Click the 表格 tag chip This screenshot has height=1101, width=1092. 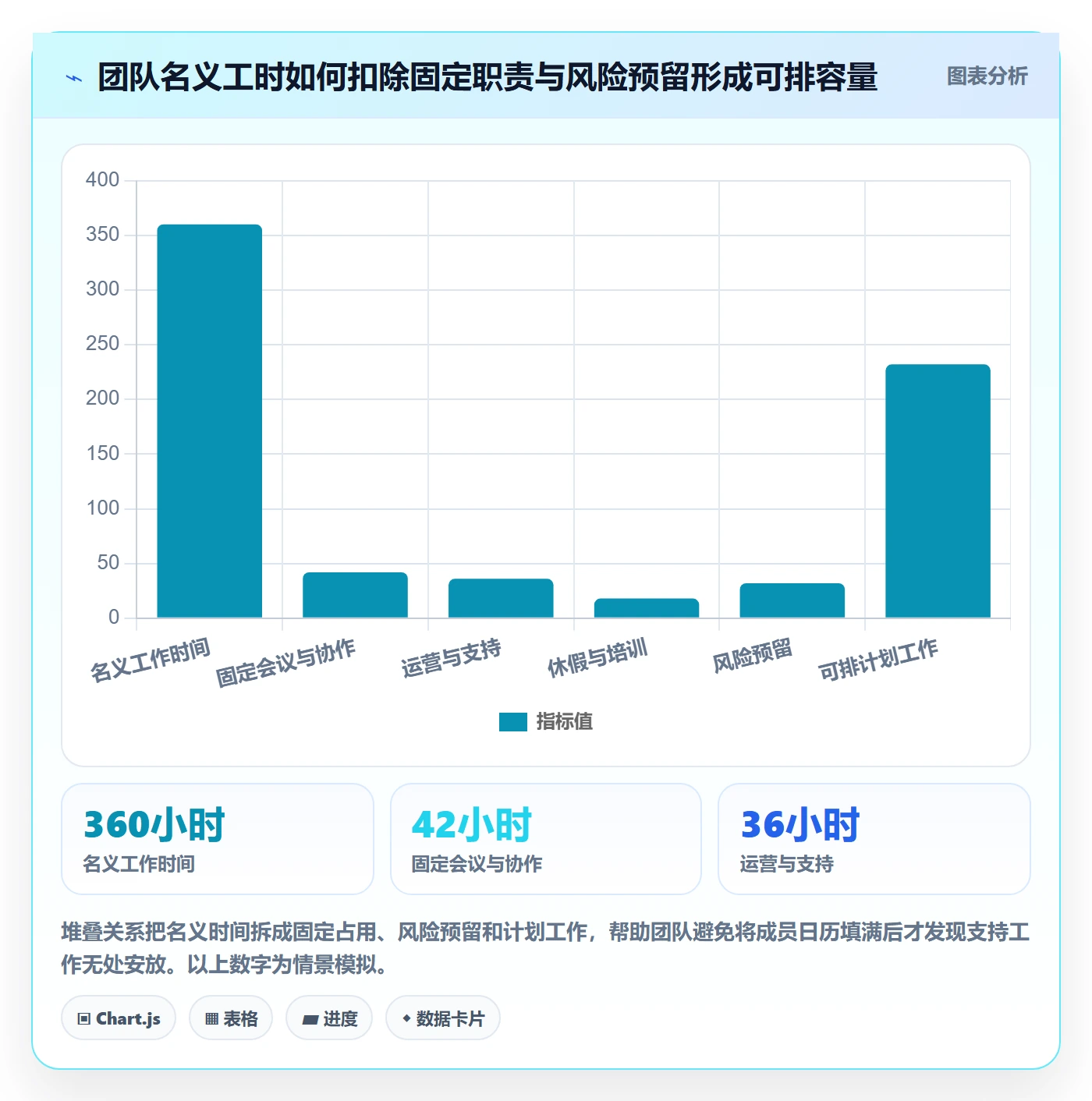(231, 1018)
